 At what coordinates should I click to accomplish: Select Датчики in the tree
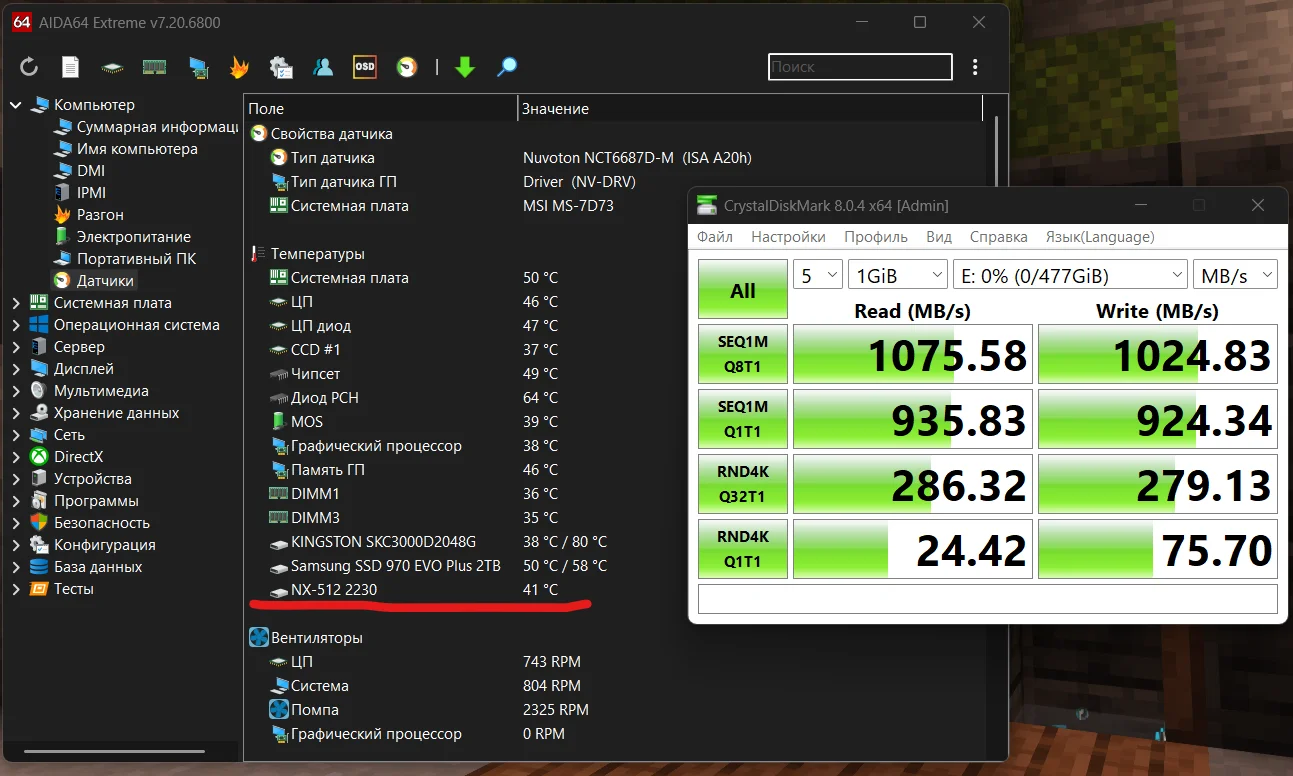coord(105,281)
